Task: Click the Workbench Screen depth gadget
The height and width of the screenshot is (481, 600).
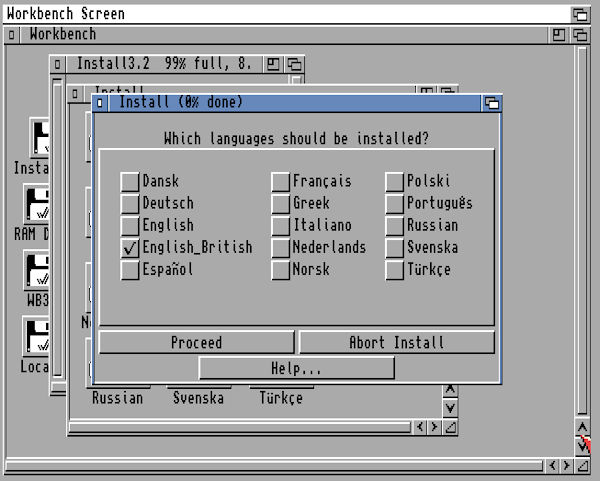Action: coord(580,14)
